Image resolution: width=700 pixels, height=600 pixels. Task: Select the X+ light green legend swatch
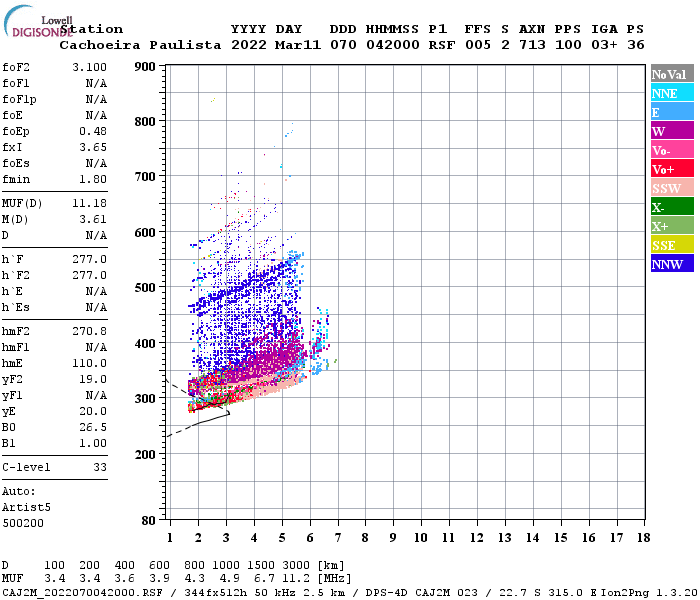[x=672, y=225]
